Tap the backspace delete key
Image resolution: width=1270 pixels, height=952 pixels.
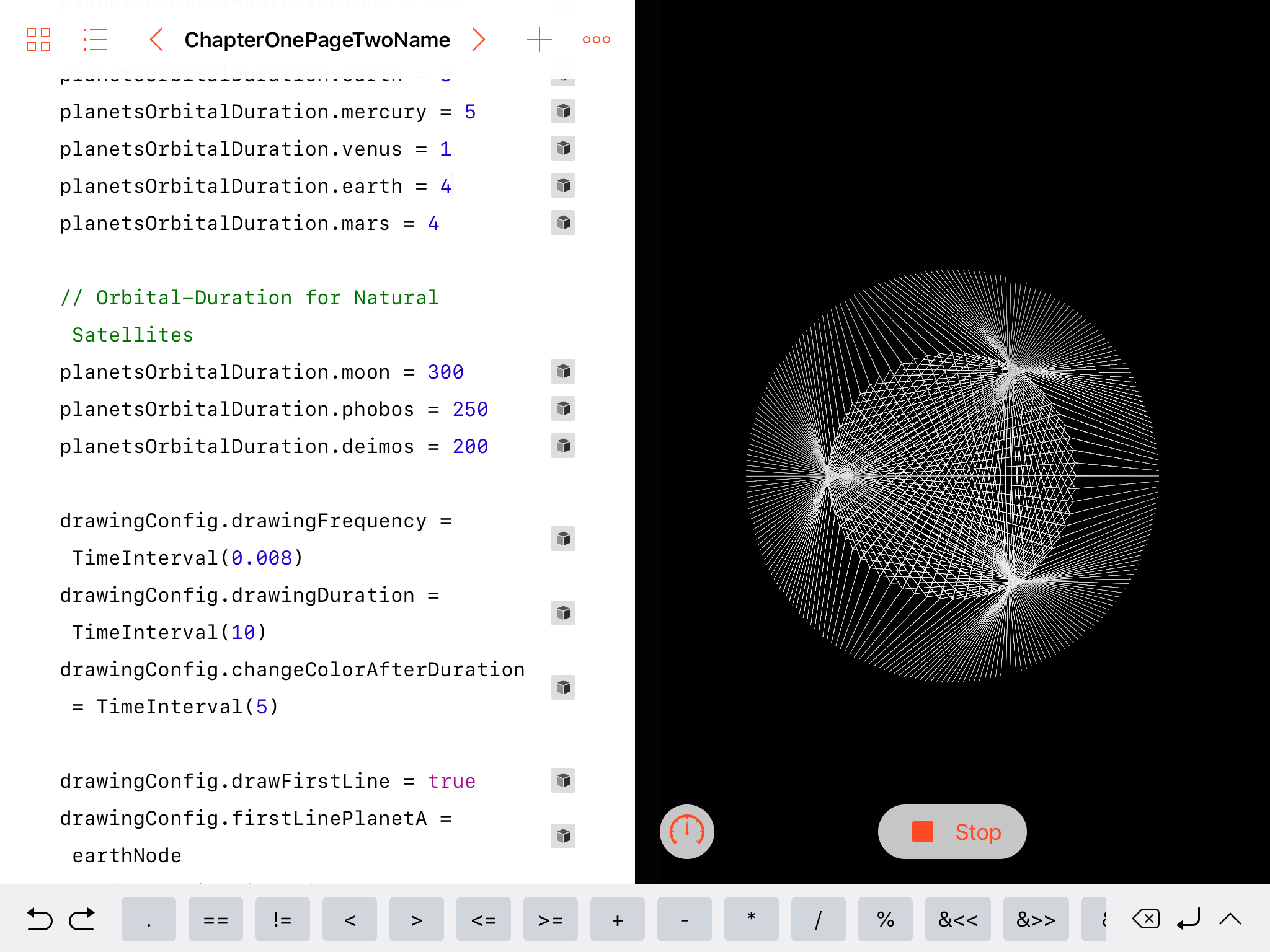pyautogui.click(x=1146, y=919)
